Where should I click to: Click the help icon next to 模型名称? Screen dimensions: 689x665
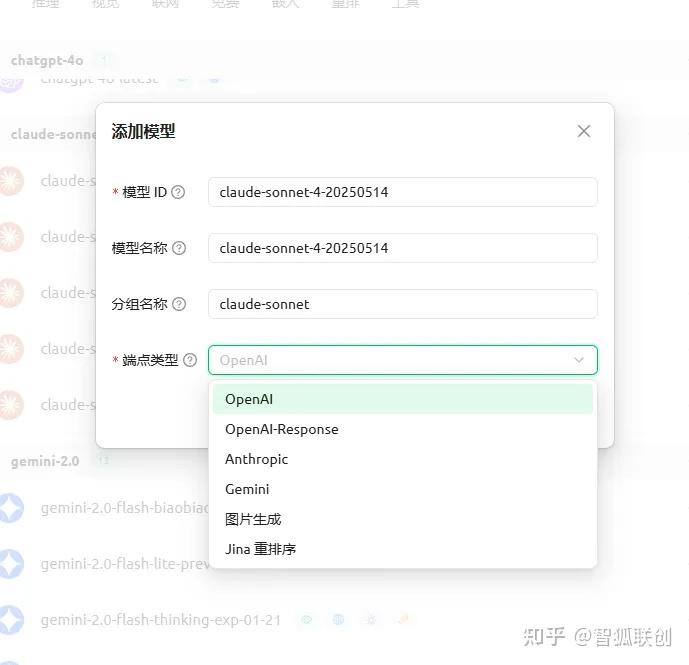tap(179, 248)
